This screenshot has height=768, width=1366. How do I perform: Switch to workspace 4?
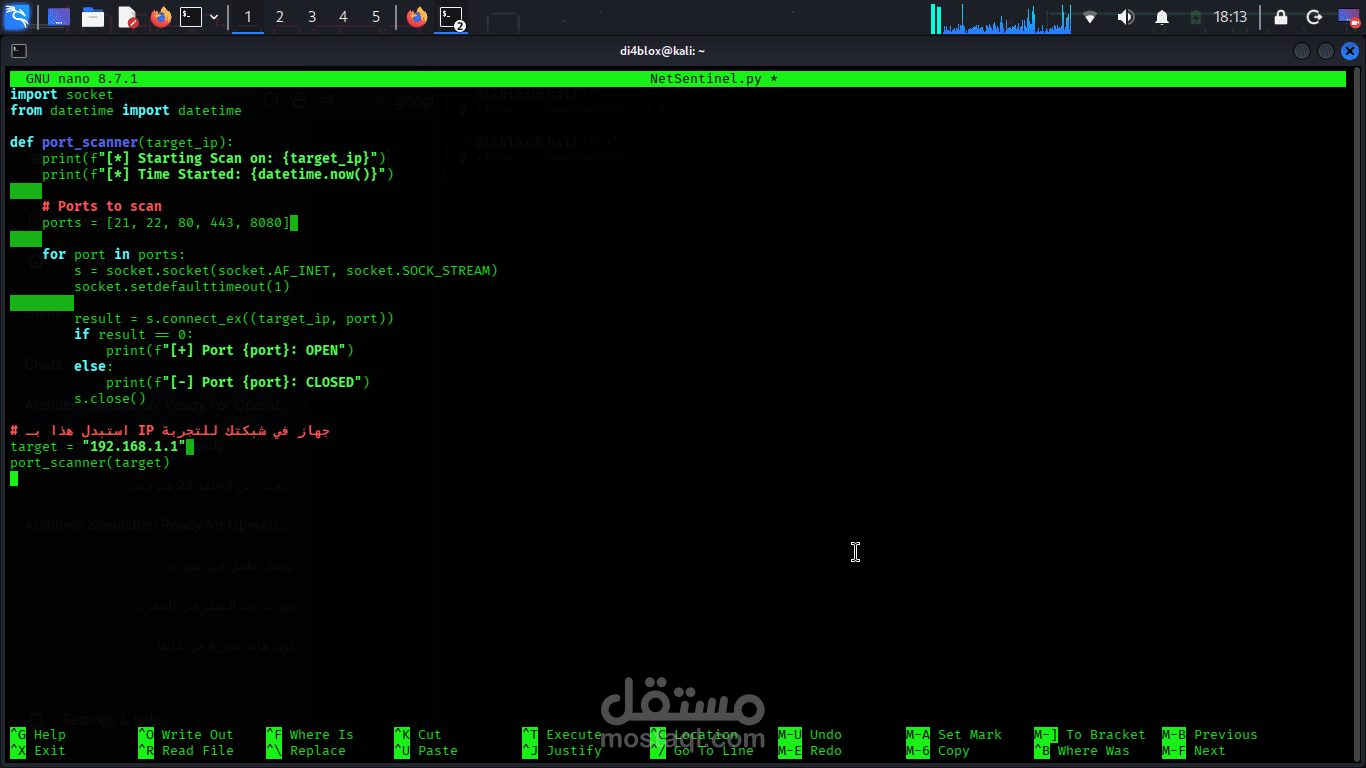click(x=344, y=17)
